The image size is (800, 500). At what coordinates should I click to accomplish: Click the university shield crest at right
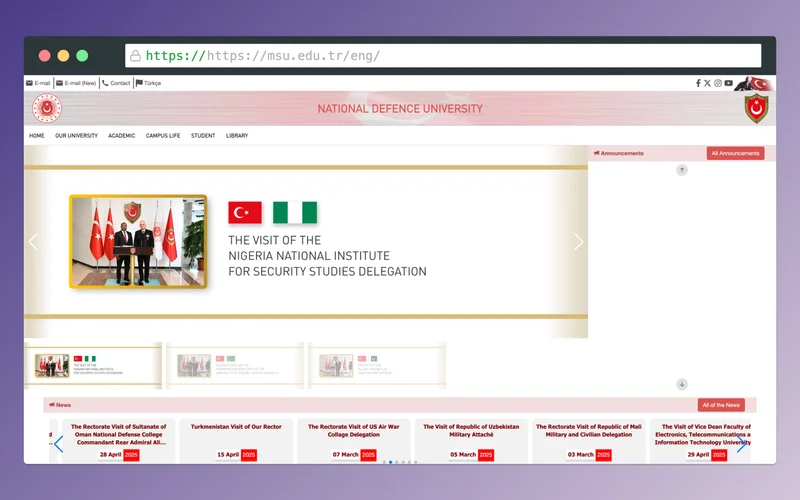pos(756,108)
